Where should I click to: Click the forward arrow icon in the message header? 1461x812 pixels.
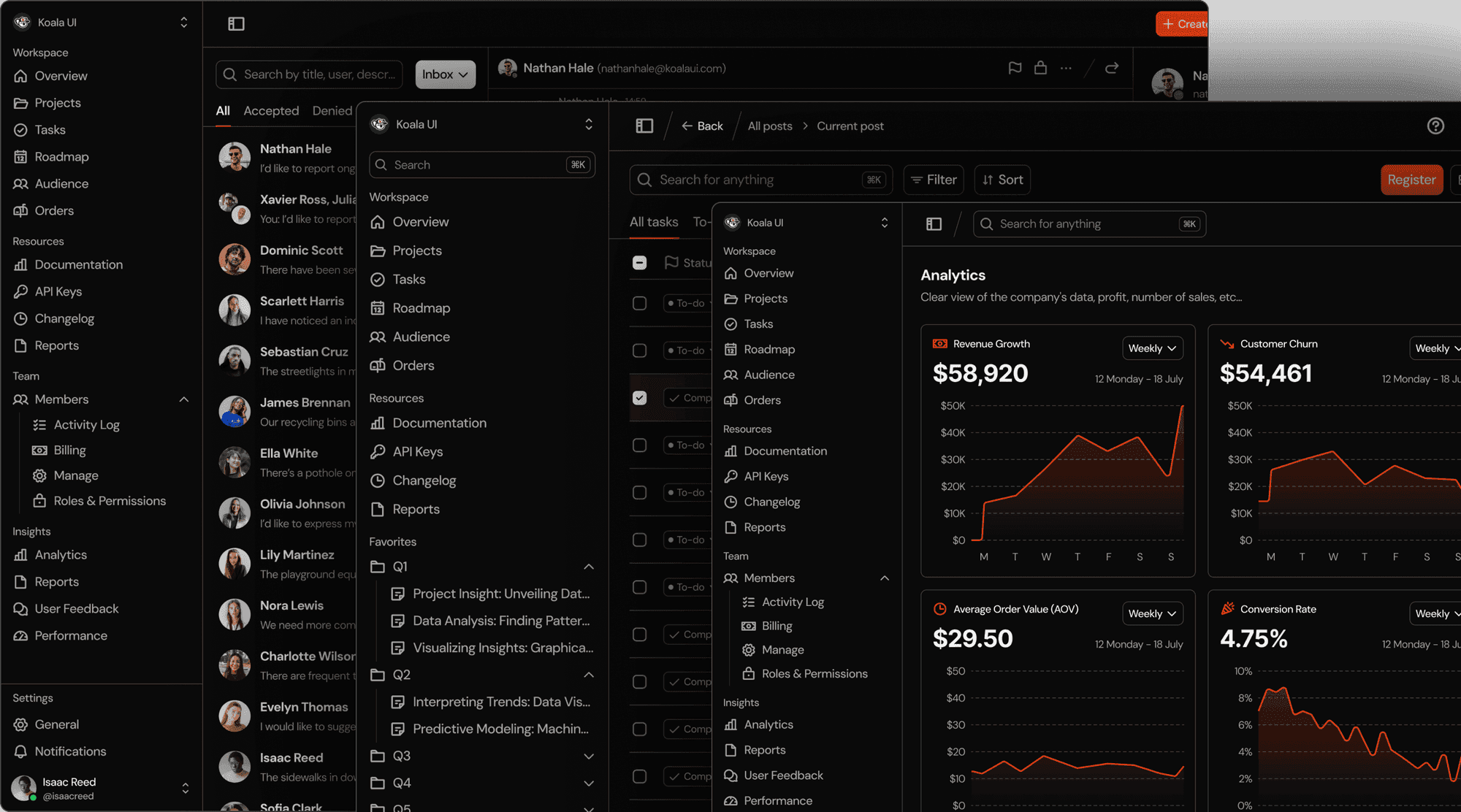click(1112, 68)
